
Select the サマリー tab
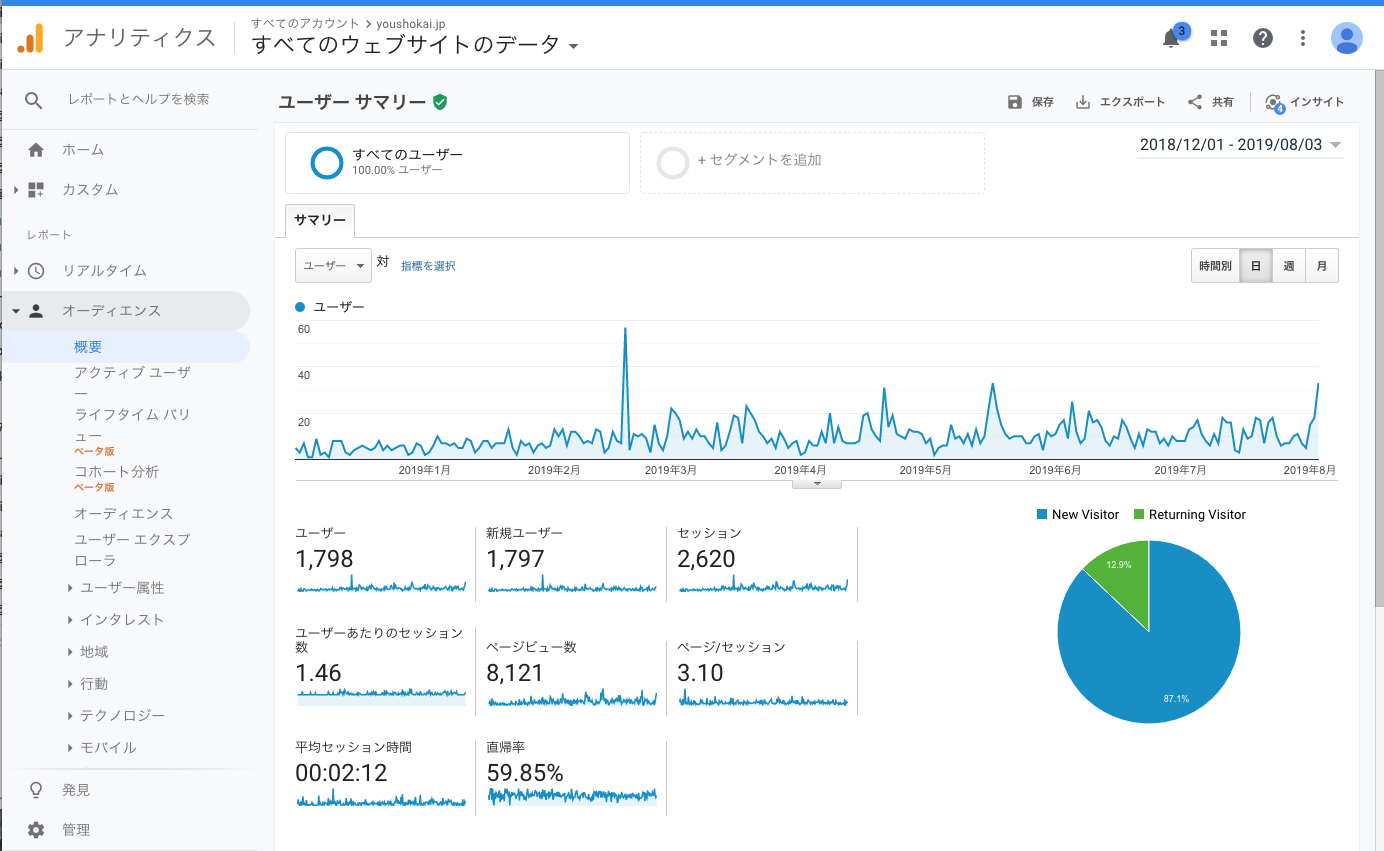click(320, 220)
